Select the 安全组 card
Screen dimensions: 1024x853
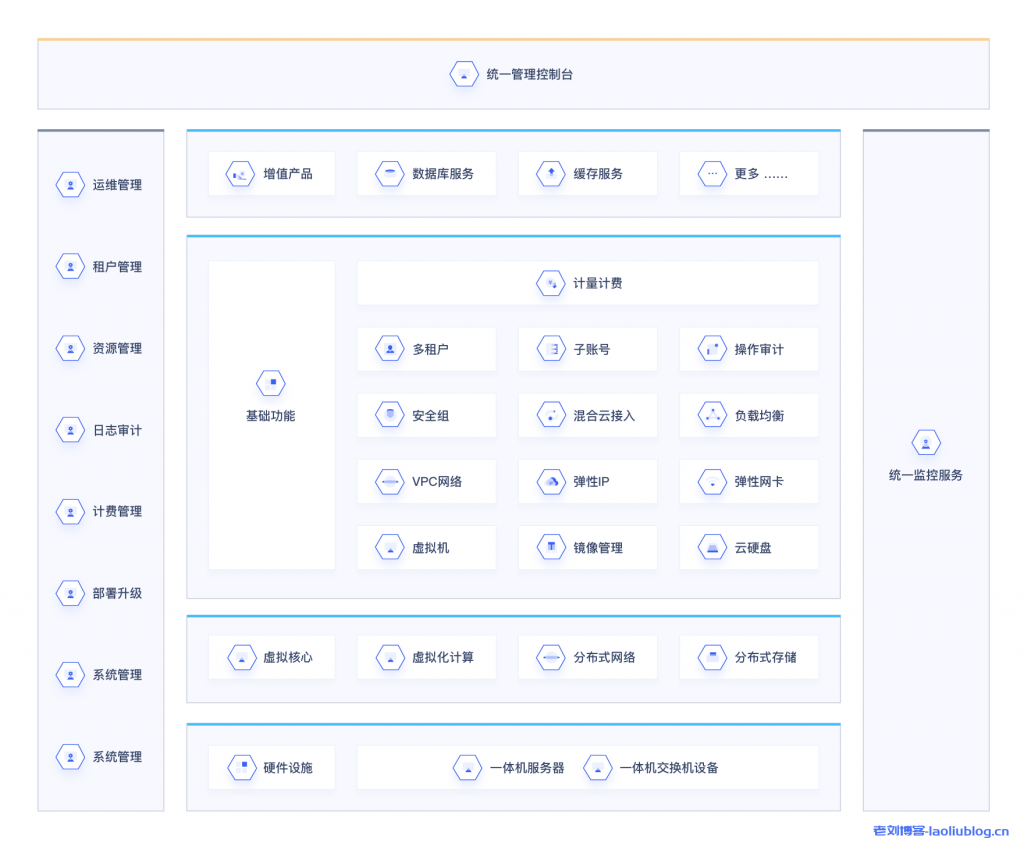coord(426,415)
